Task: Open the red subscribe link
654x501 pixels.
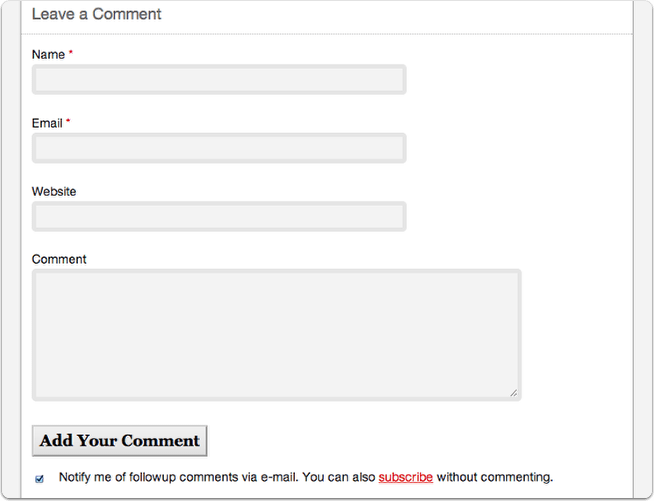Action: click(405, 477)
